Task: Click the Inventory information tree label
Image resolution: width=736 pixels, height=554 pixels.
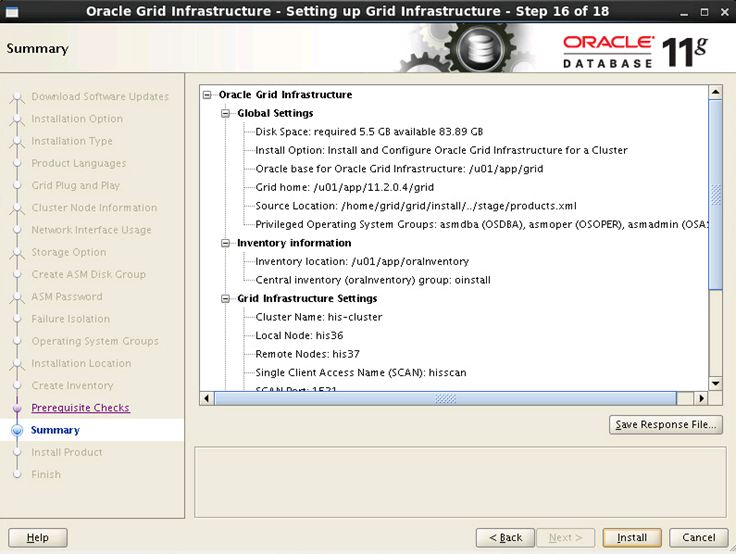Action: [294, 243]
